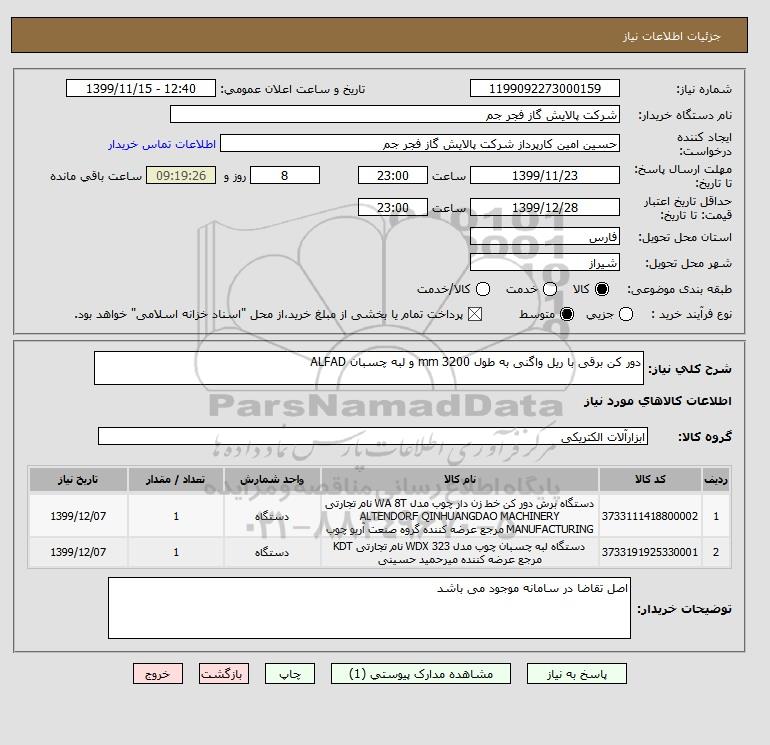Click the بازگشت back button
The image size is (770, 745).
(224, 674)
